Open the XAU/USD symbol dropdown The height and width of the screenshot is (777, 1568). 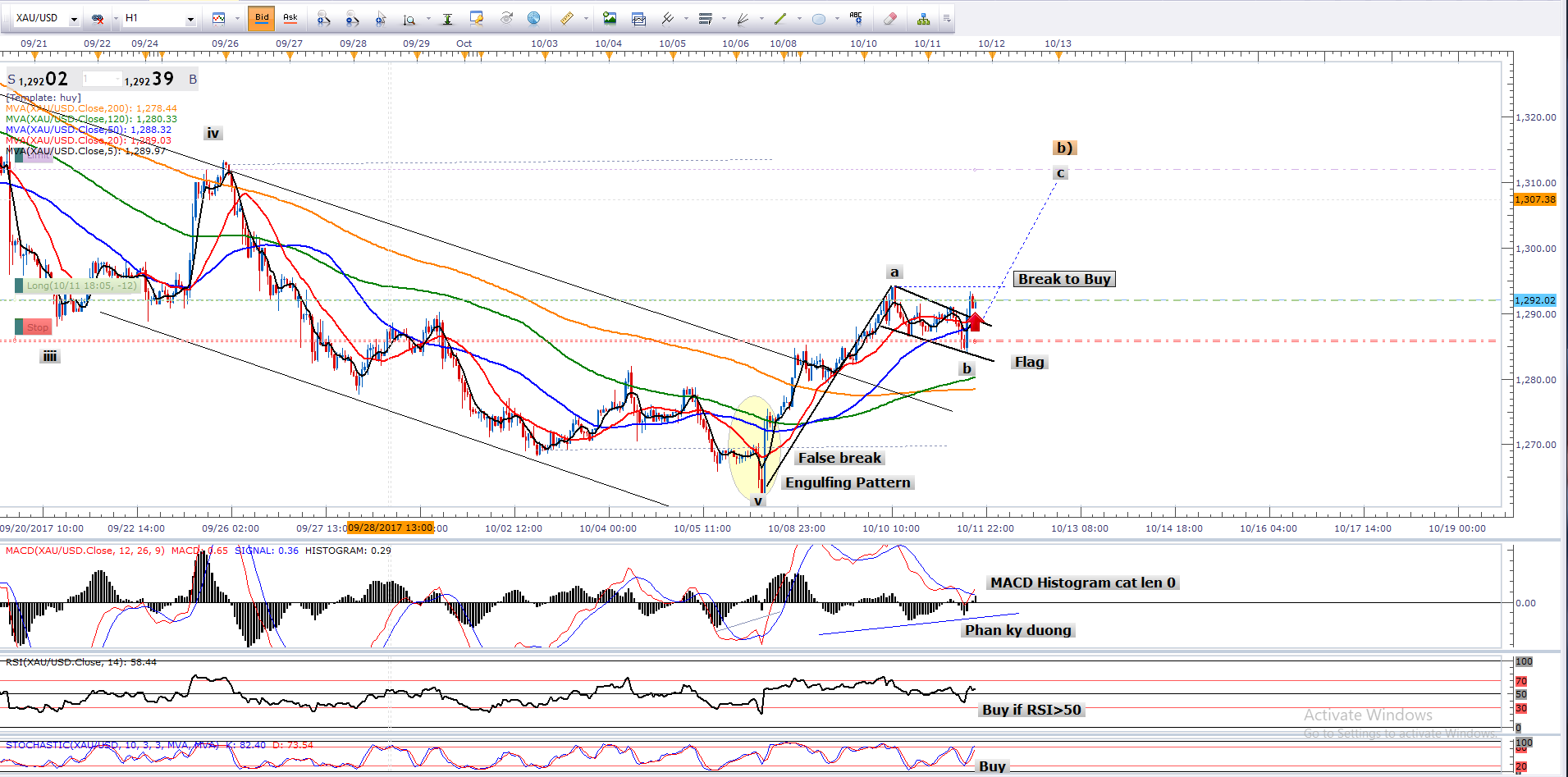click(x=74, y=19)
